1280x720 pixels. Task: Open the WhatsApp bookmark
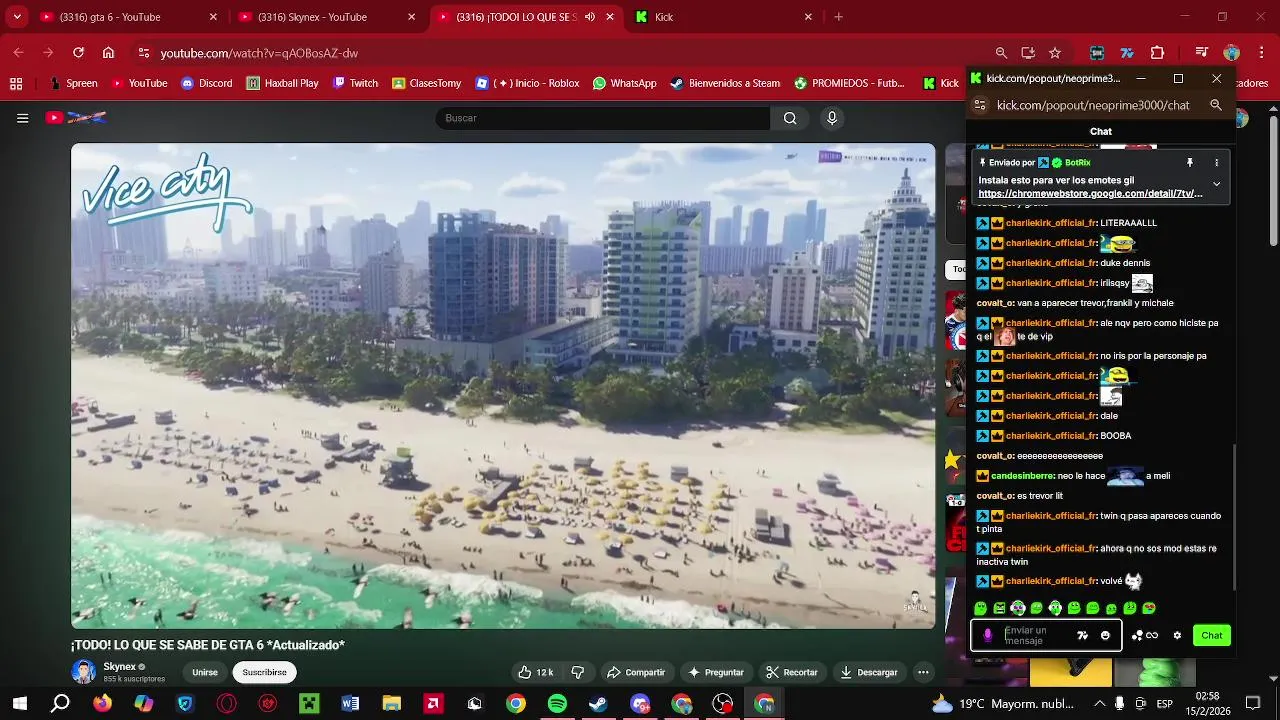click(624, 83)
